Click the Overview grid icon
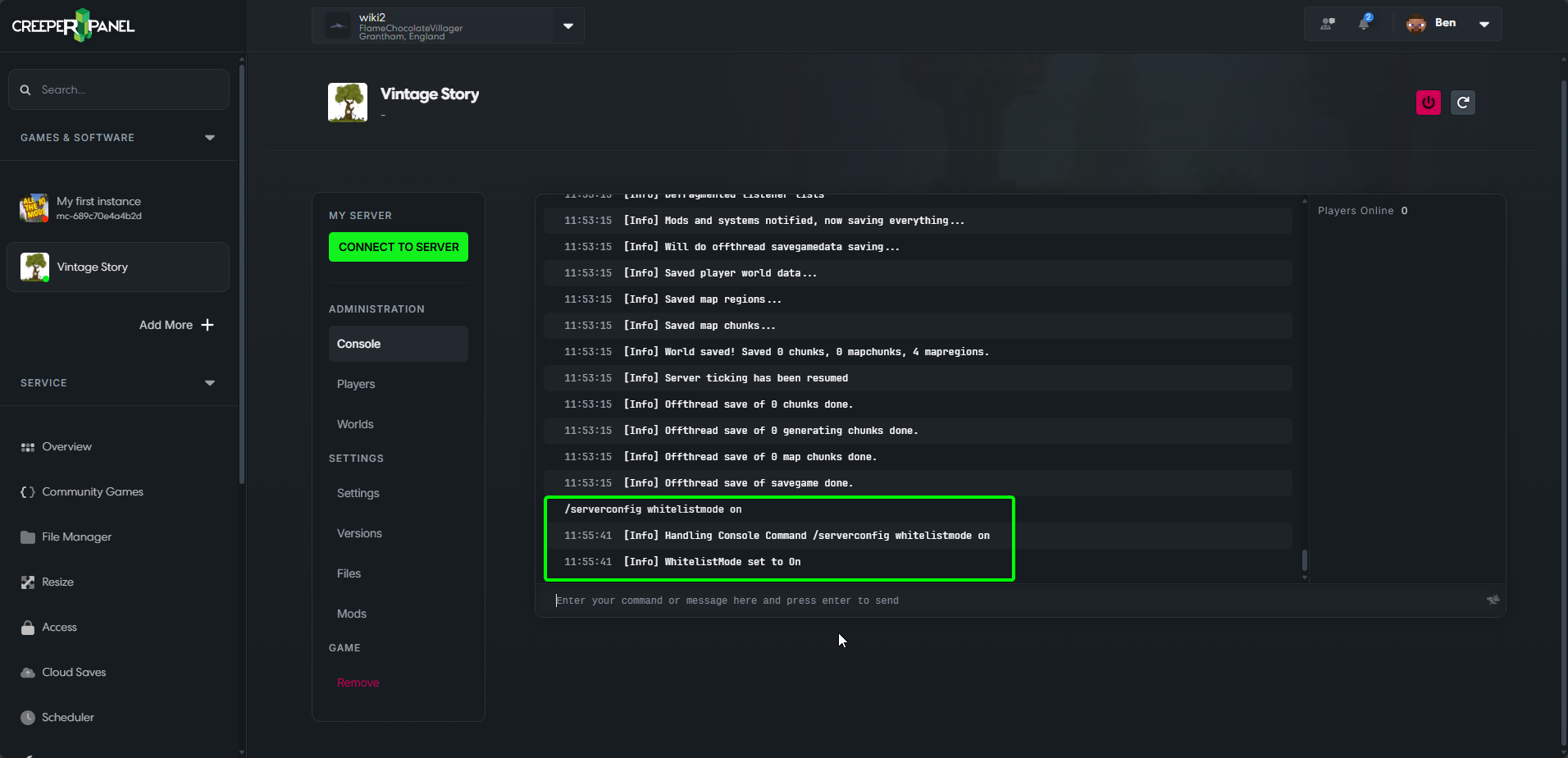 (x=28, y=447)
